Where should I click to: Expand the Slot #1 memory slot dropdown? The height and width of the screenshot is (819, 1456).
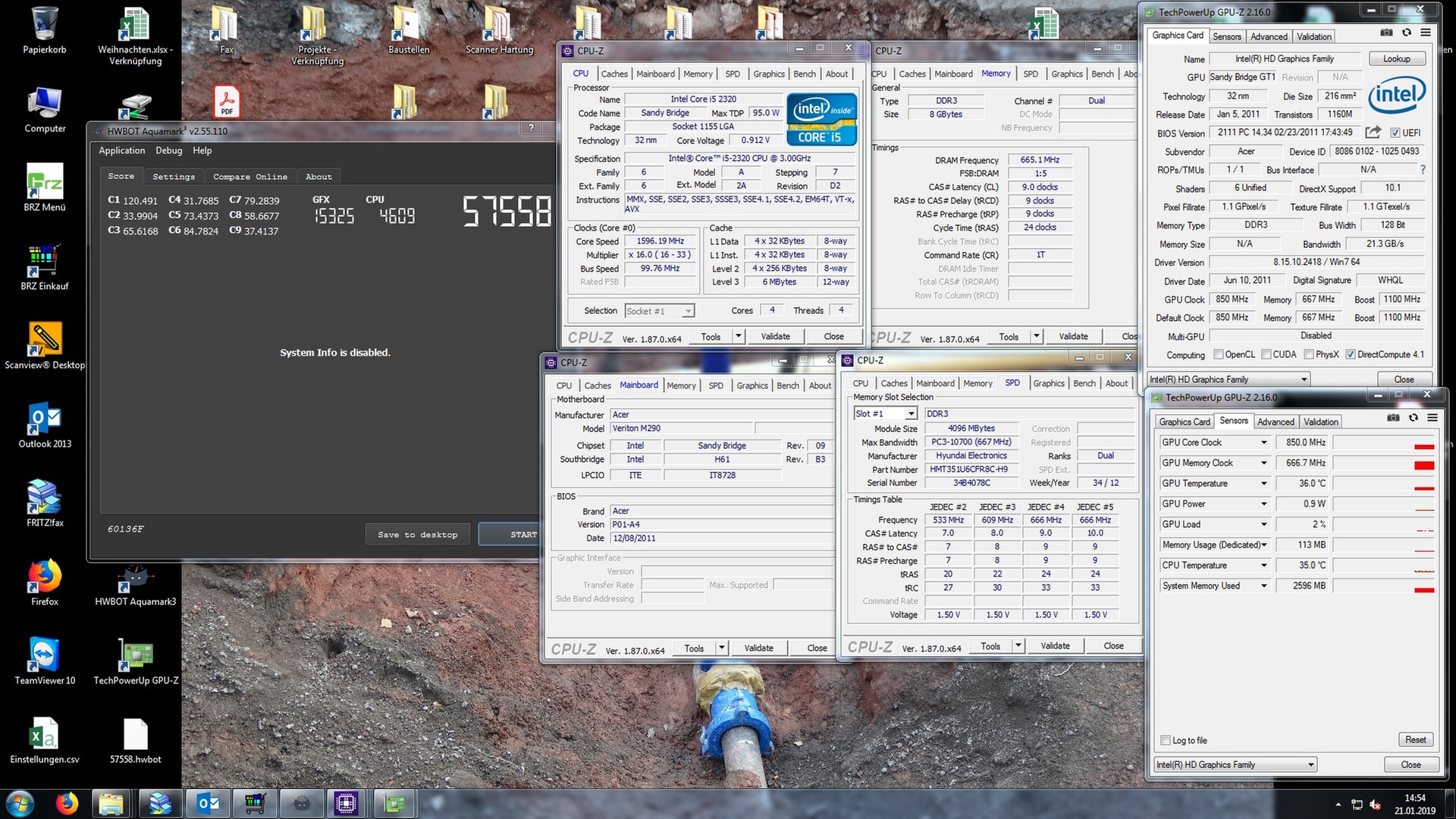pyautogui.click(x=911, y=414)
